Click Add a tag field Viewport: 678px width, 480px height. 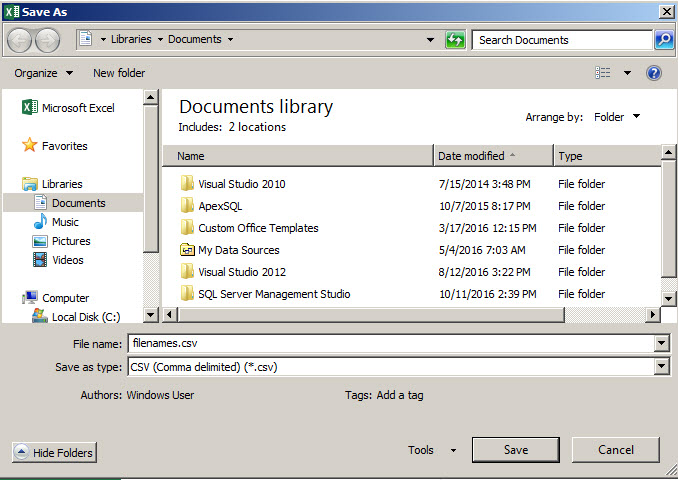tap(399, 395)
